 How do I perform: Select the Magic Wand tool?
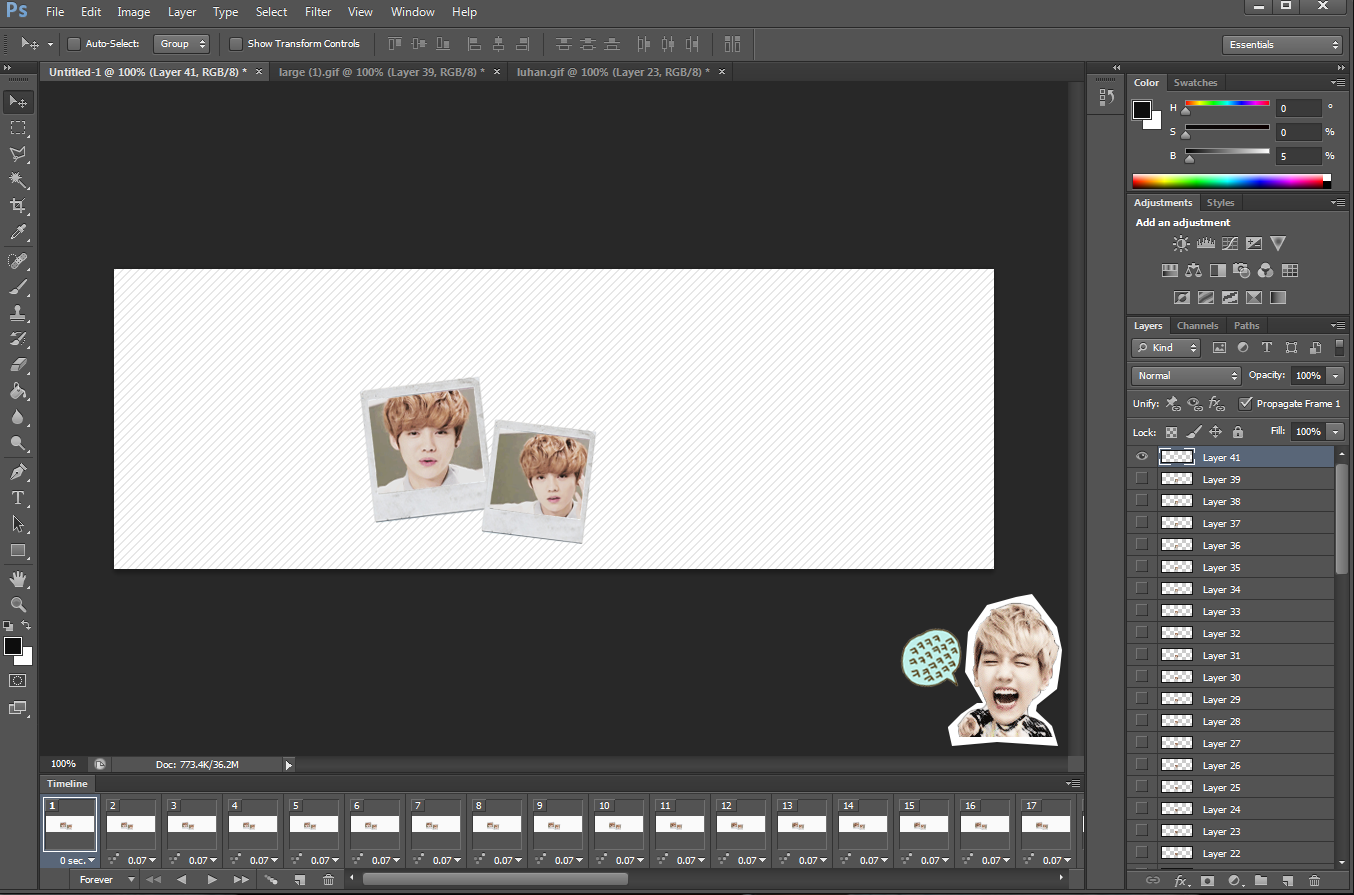(x=18, y=180)
